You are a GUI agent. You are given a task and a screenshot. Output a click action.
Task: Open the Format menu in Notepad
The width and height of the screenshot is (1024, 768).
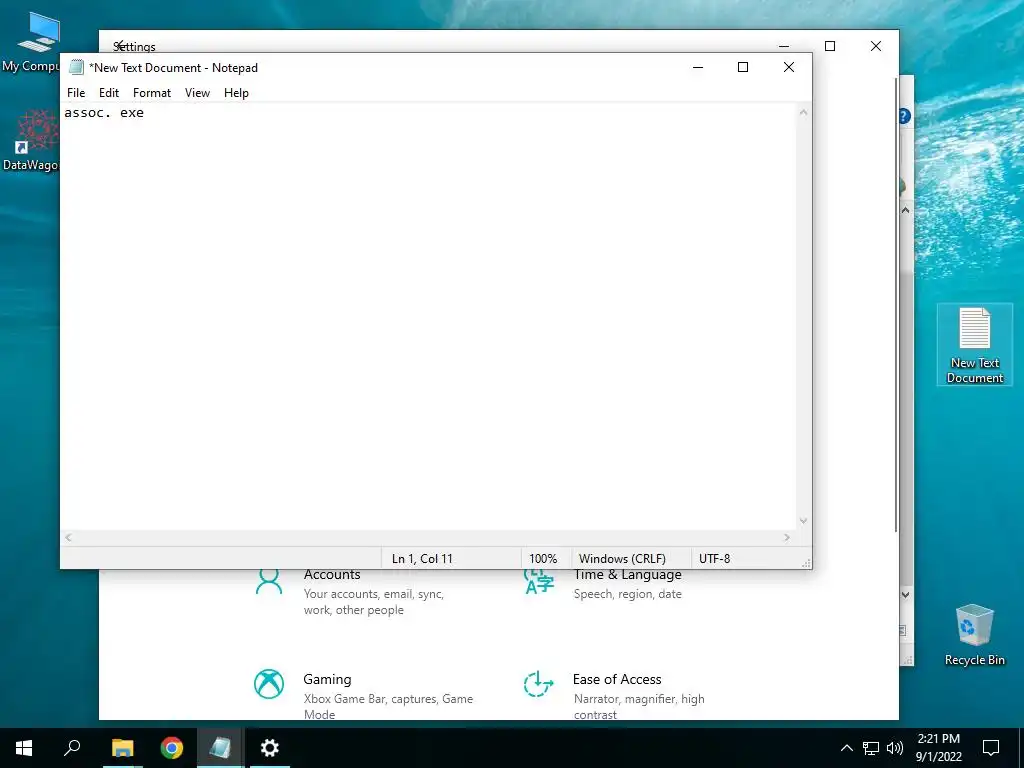pyautogui.click(x=152, y=93)
